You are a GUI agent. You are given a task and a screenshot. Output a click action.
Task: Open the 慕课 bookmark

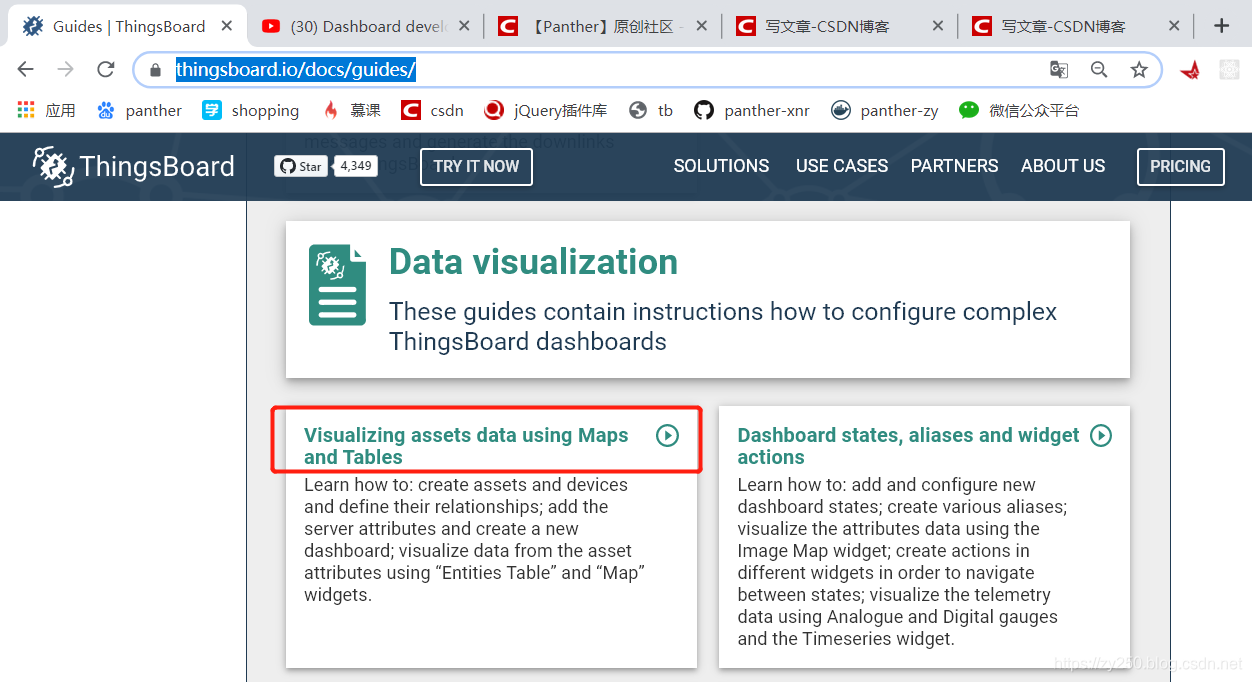pyautogui.click(x=351, y=110)
